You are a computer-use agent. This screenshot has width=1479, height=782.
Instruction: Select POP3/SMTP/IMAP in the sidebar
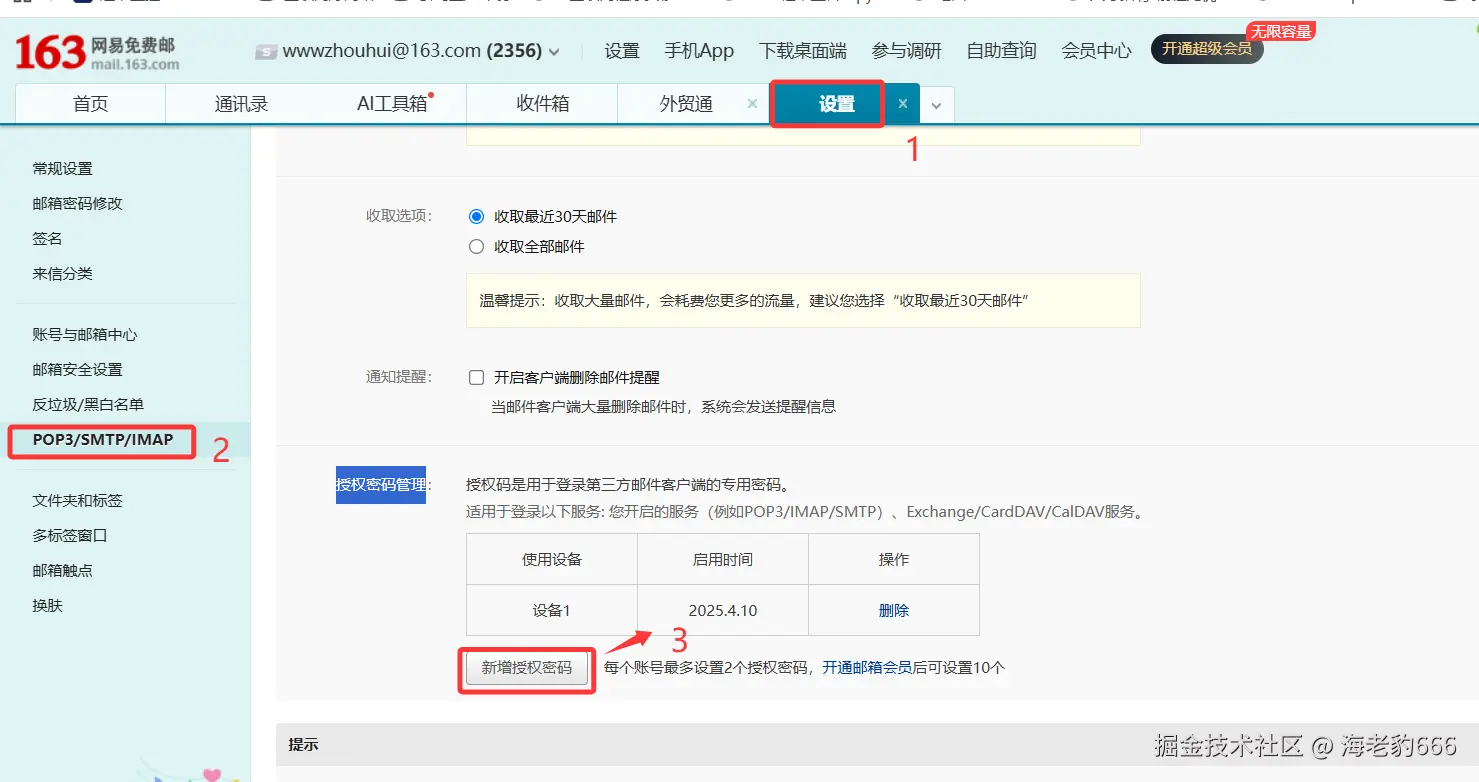click(x=103, y=440)
